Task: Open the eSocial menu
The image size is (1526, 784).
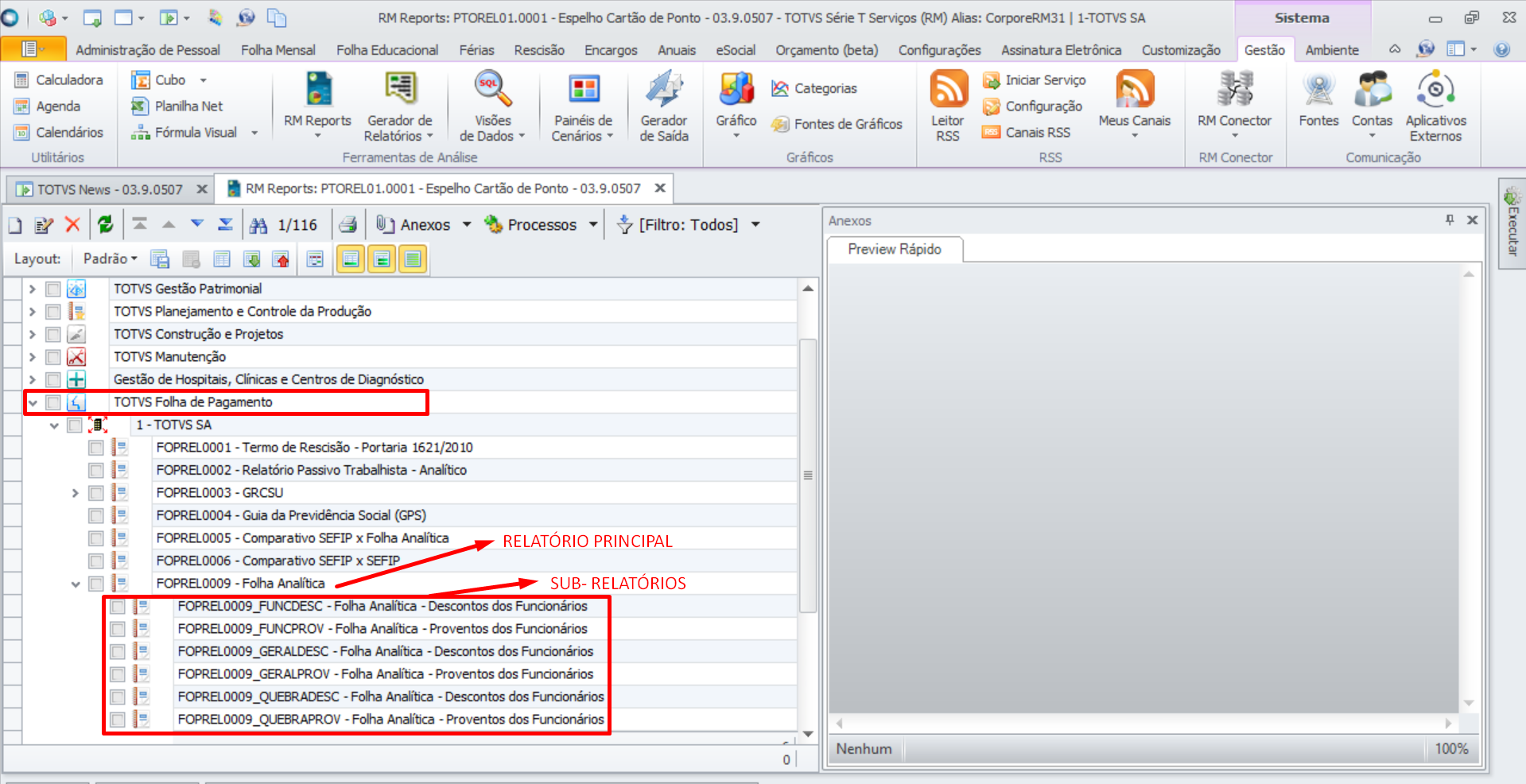Action: pyautogui.click(x=736, y=50)
